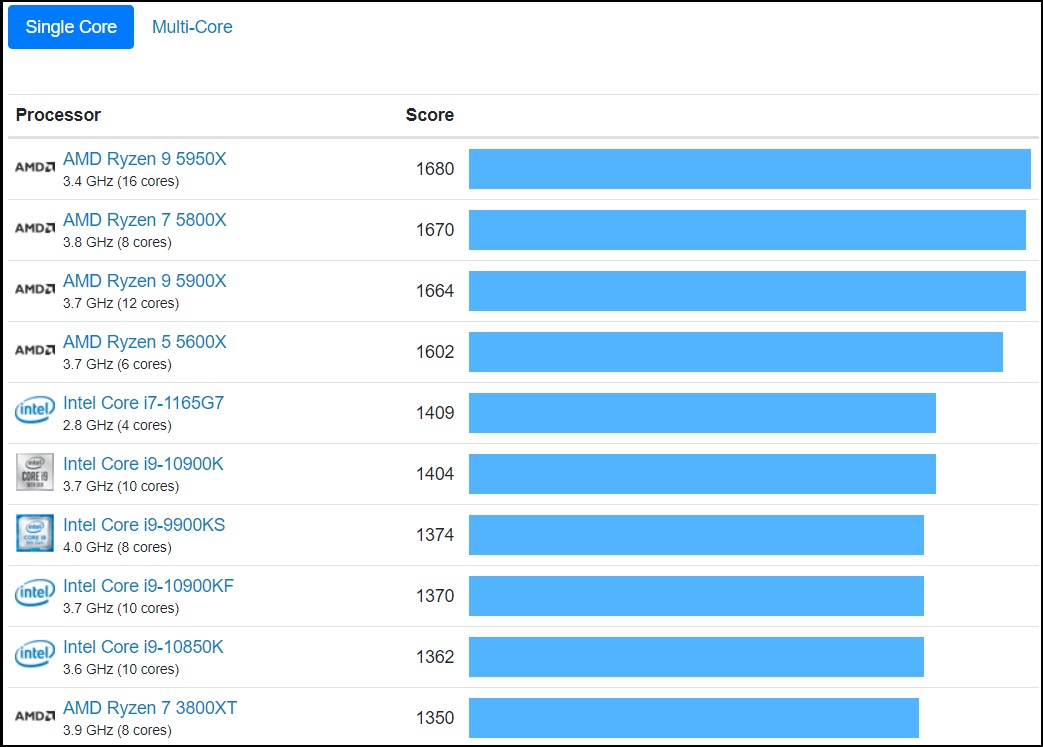Click the score bar for Ryzen 5 5600X
1043x747 pixels.
736,352
